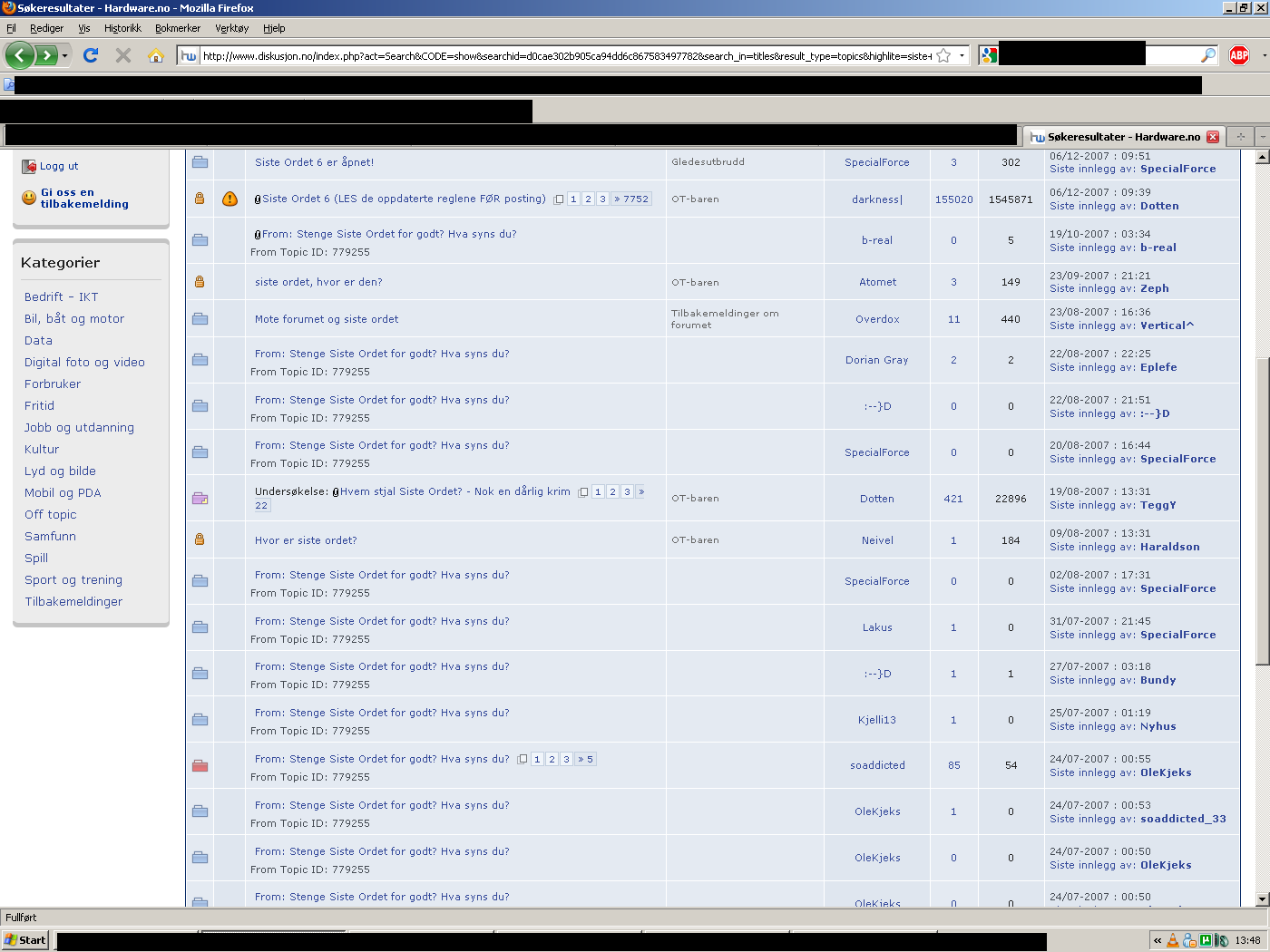Click the page scrollbar up arrow
Screen dimensions: 1270x952
tap(1262, 157)
